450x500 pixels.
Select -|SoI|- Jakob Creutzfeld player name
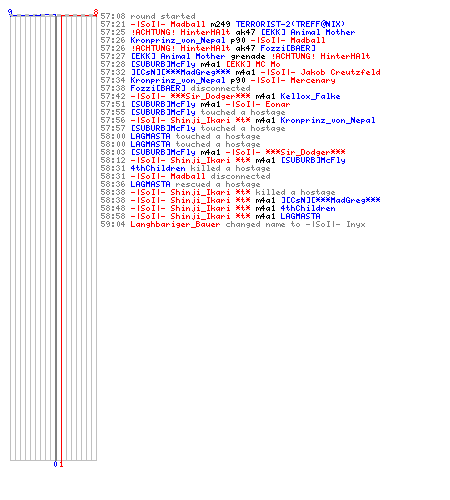[x=320, y=72]
